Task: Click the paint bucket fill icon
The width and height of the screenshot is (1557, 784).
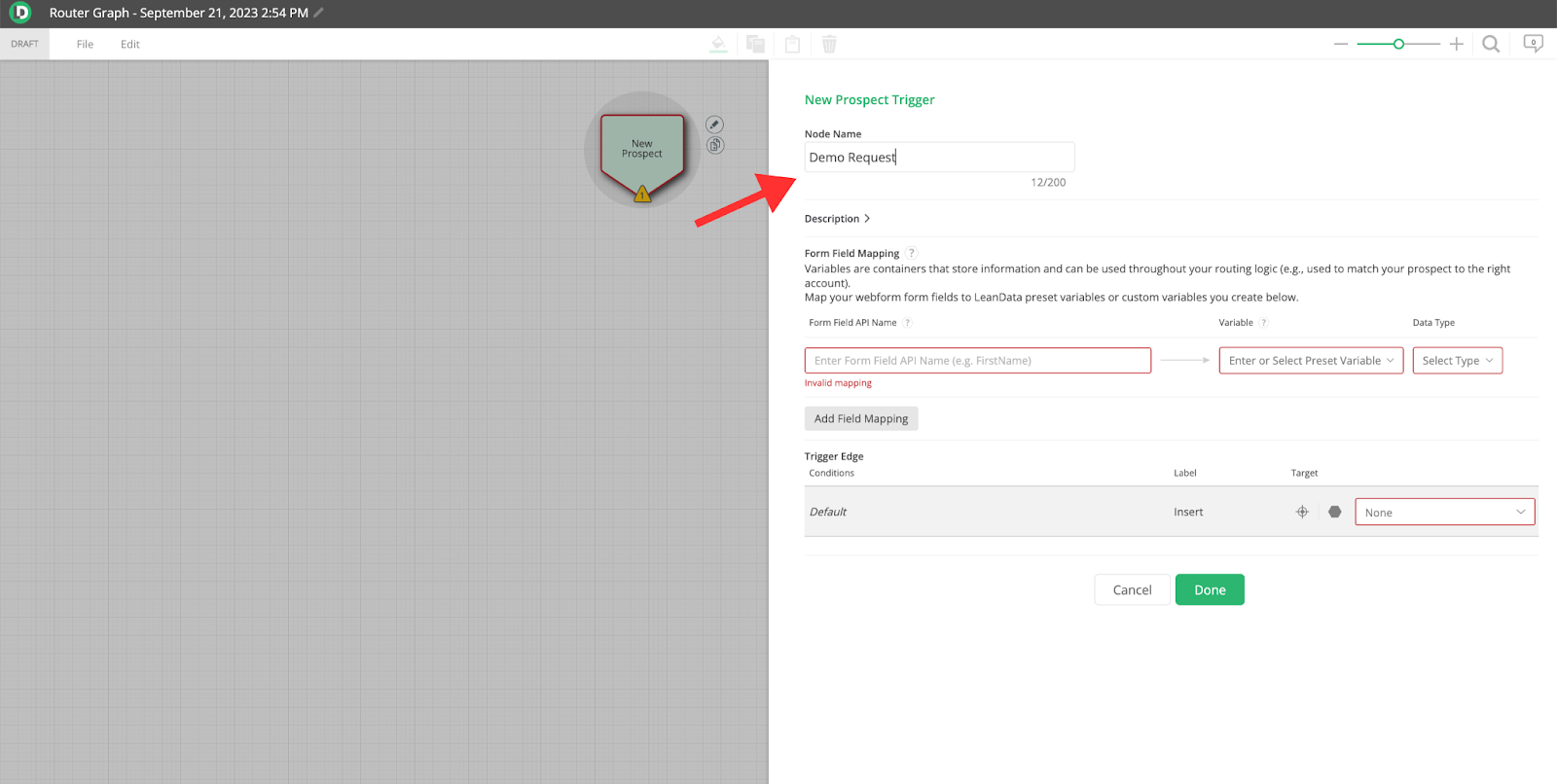Action: point(718,44)
